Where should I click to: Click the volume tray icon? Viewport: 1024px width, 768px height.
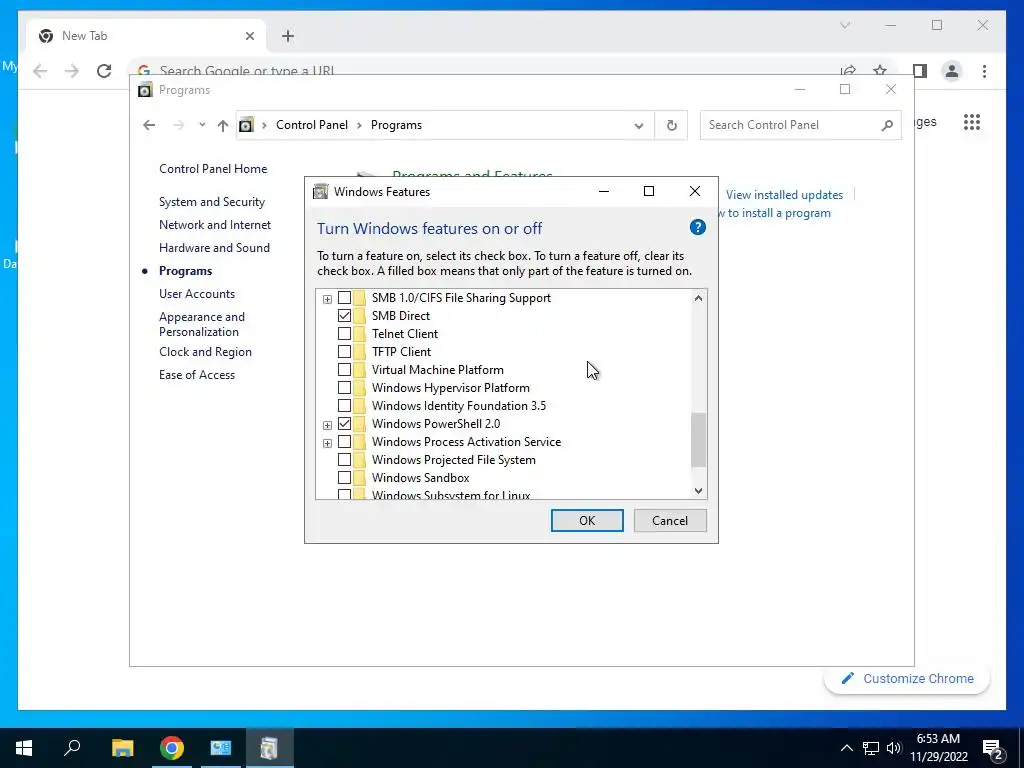(894, 748)
